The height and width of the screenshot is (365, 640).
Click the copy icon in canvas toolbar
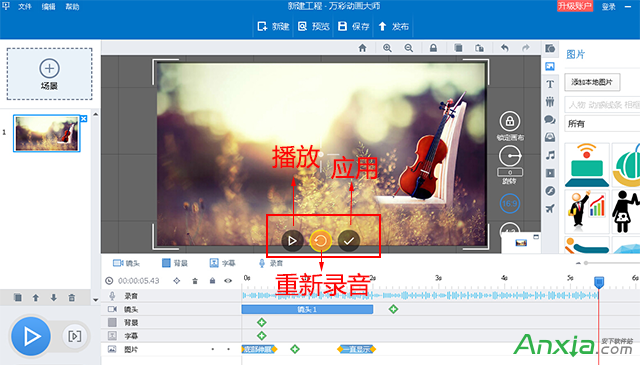(458, 48)
